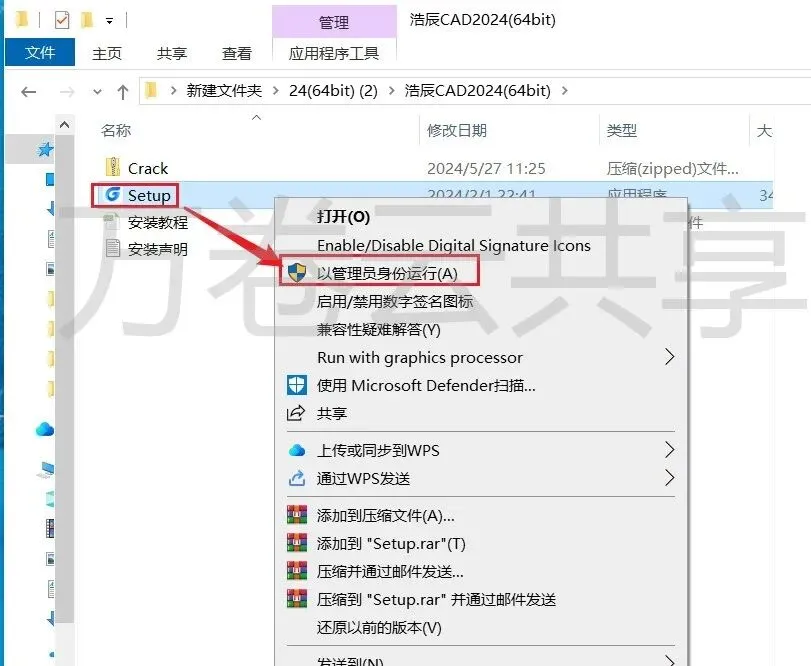The height and width of the screenshot is (666, 811).
Task: Choose 使用 Microsoft Defender扫描
Action: [426, 385]
